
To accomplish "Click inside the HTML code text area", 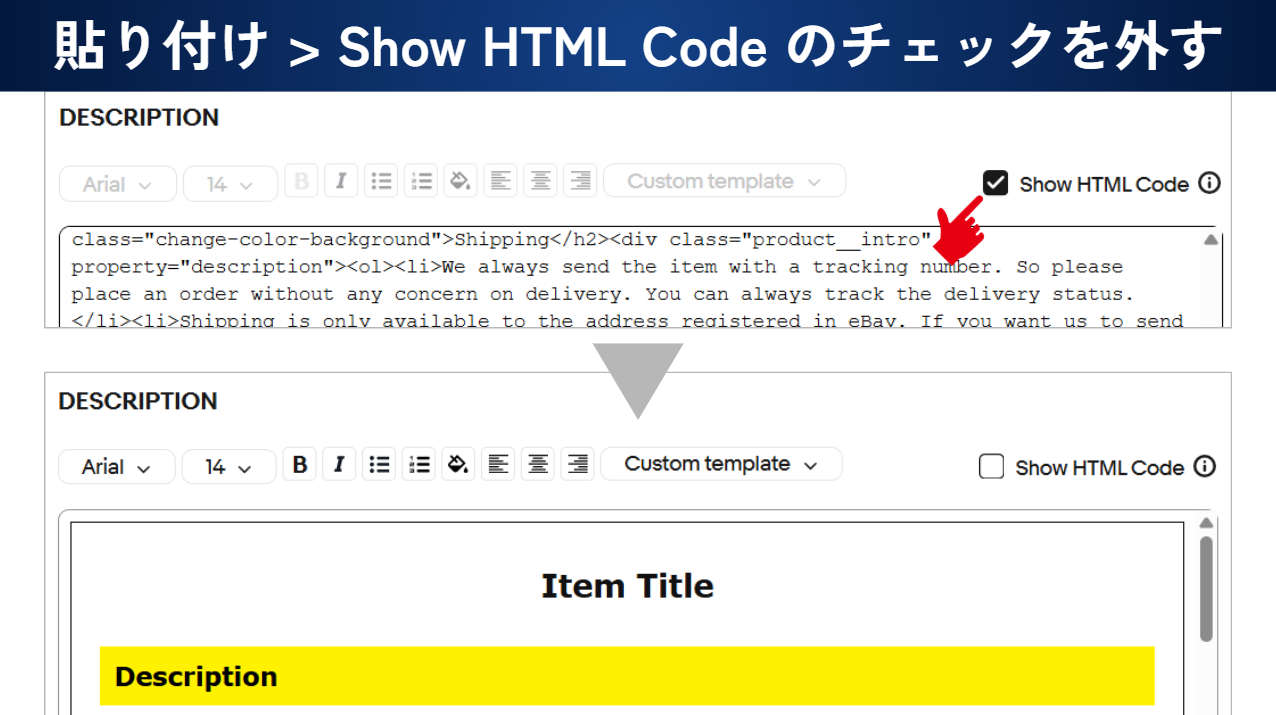I will click(600, 280).
